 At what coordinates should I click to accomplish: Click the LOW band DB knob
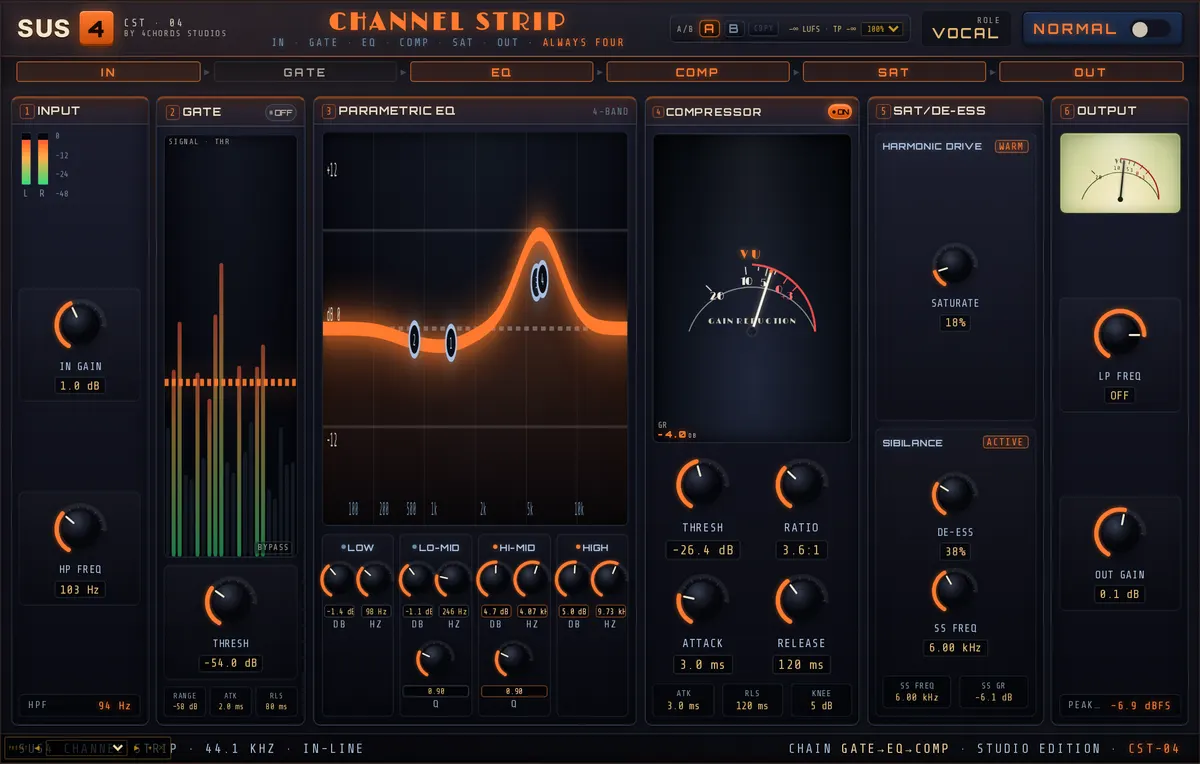click(x=337, y=579)
